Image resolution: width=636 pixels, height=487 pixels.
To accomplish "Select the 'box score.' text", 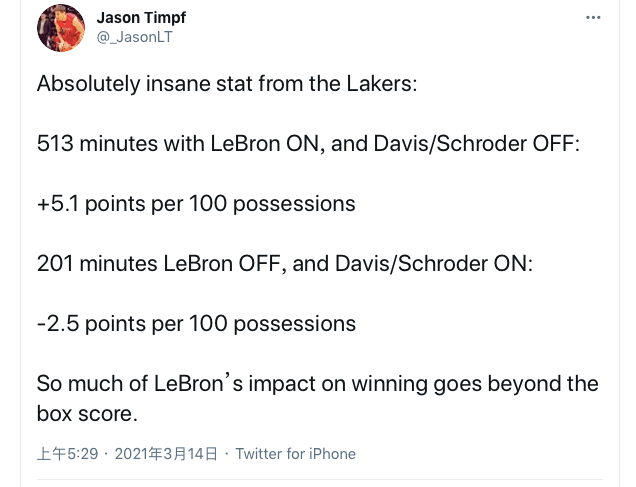I will (87, 414).
